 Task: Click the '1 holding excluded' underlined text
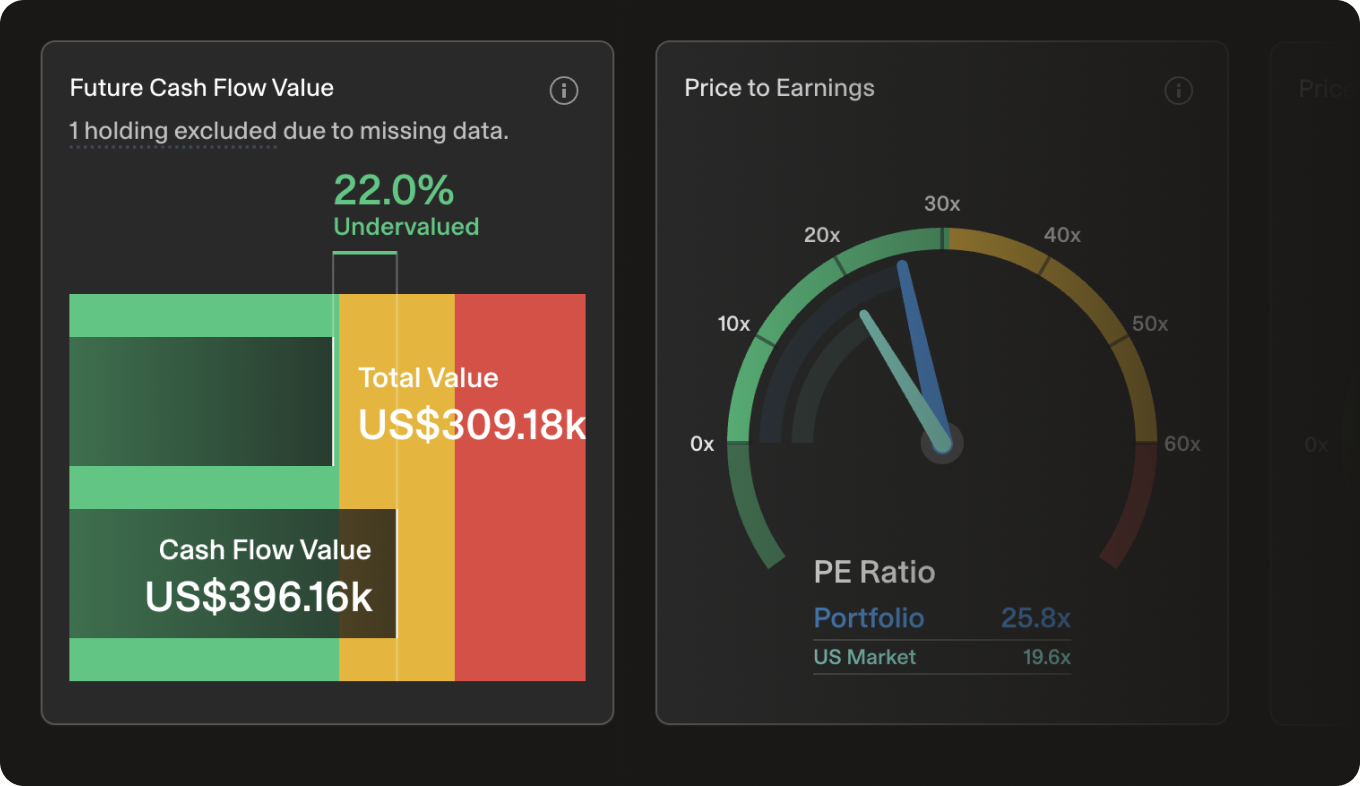[x=172, y=131]
